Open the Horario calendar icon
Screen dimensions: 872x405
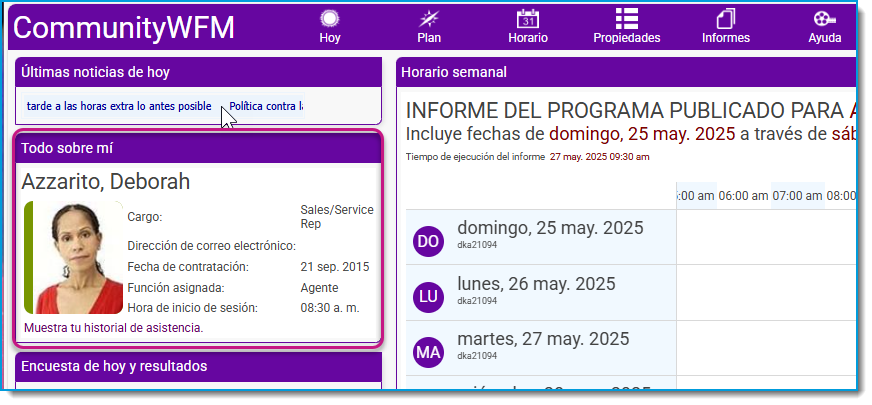point(528,19)
